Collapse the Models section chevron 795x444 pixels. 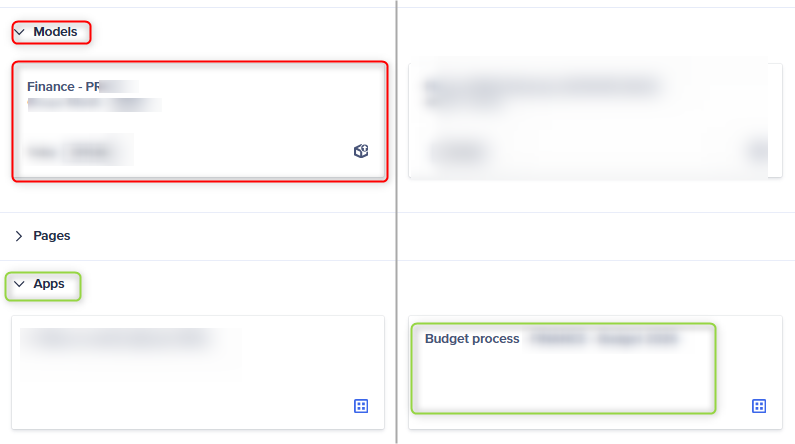[19, 32]
